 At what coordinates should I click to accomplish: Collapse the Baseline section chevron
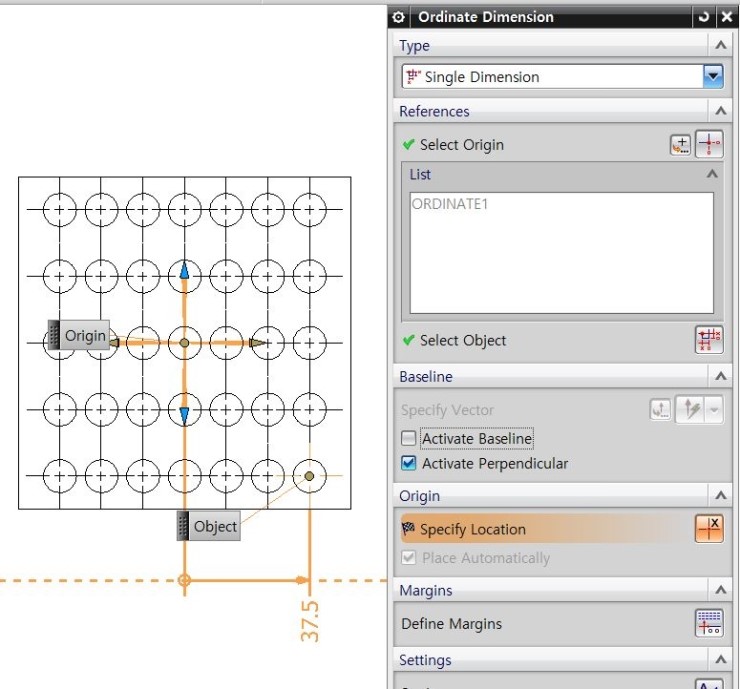720,376
